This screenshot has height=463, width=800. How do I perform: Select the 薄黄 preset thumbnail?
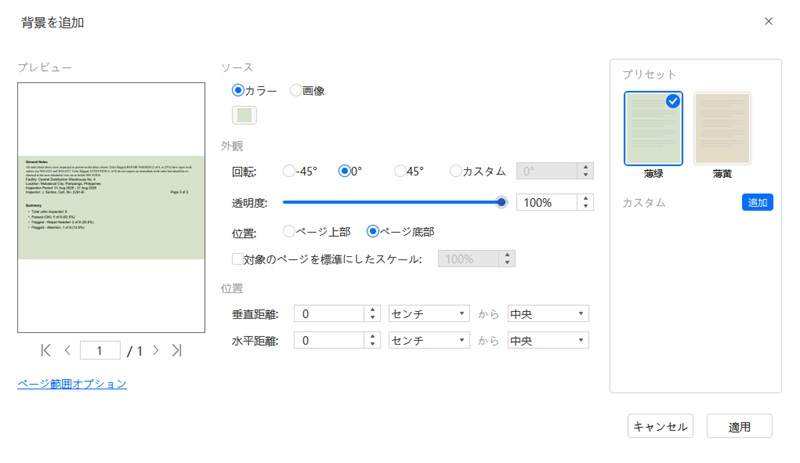pos(722,128)
